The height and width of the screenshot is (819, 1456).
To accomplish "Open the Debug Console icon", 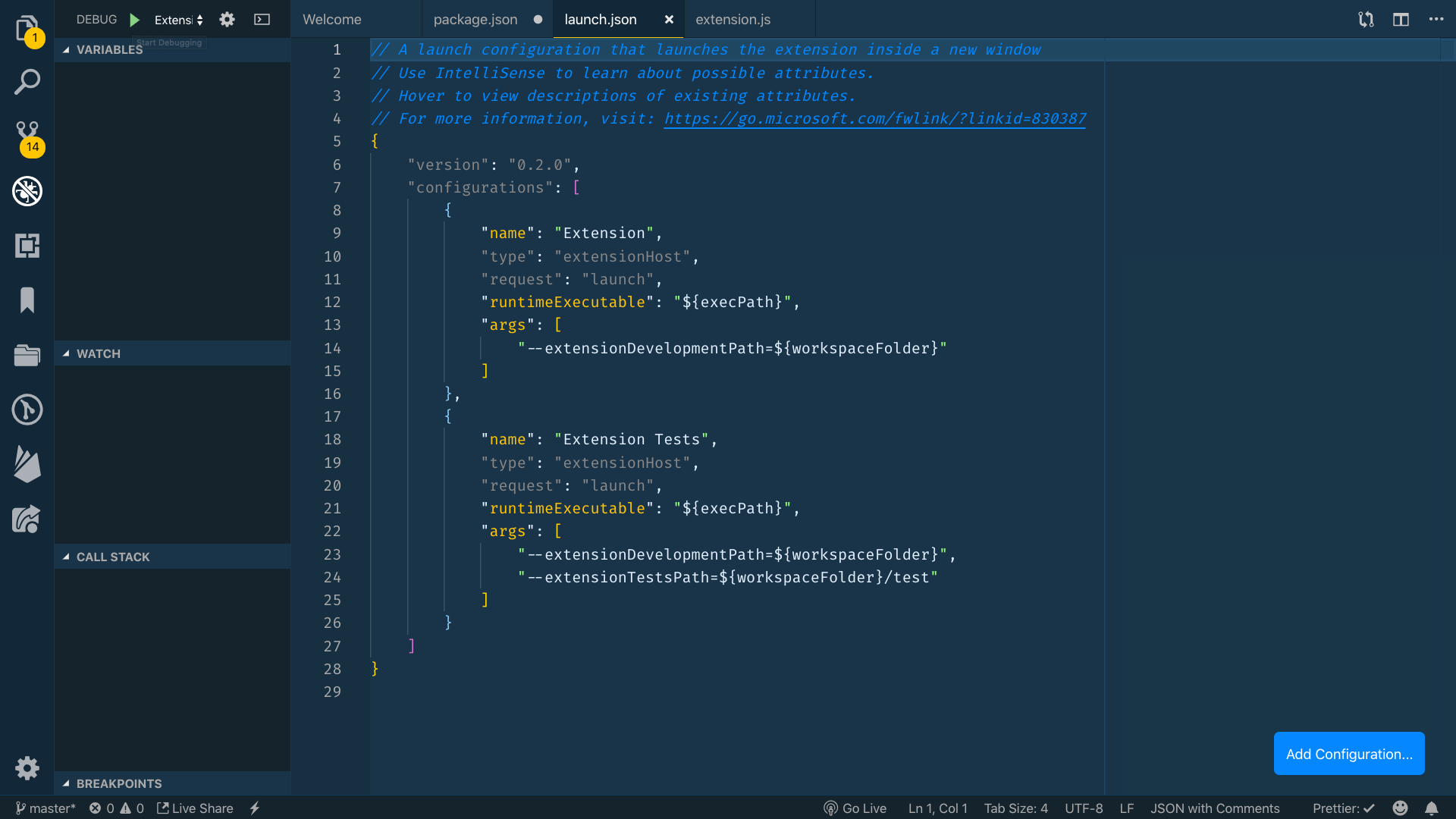I will click(262, 20).
